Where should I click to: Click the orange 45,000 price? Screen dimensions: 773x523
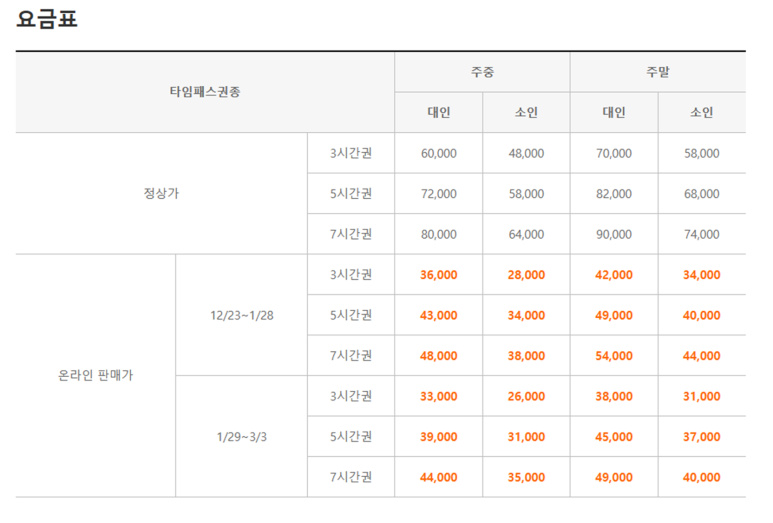point(614,436)
